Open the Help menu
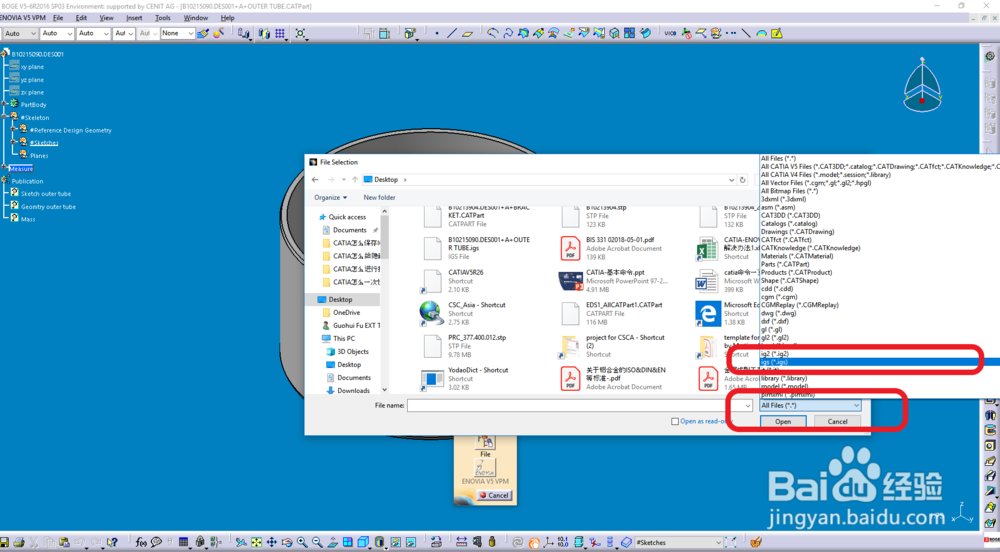This screenshot has height=552, width=1000. point(227,18)
